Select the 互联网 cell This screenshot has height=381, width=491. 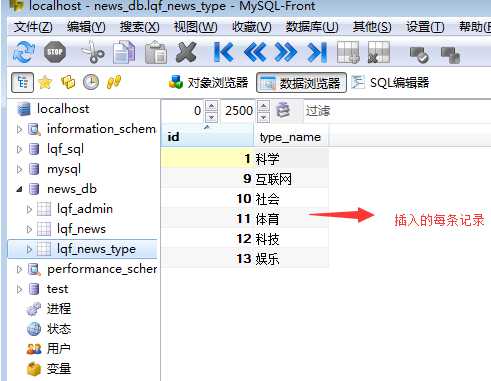[x=292, y=179]
